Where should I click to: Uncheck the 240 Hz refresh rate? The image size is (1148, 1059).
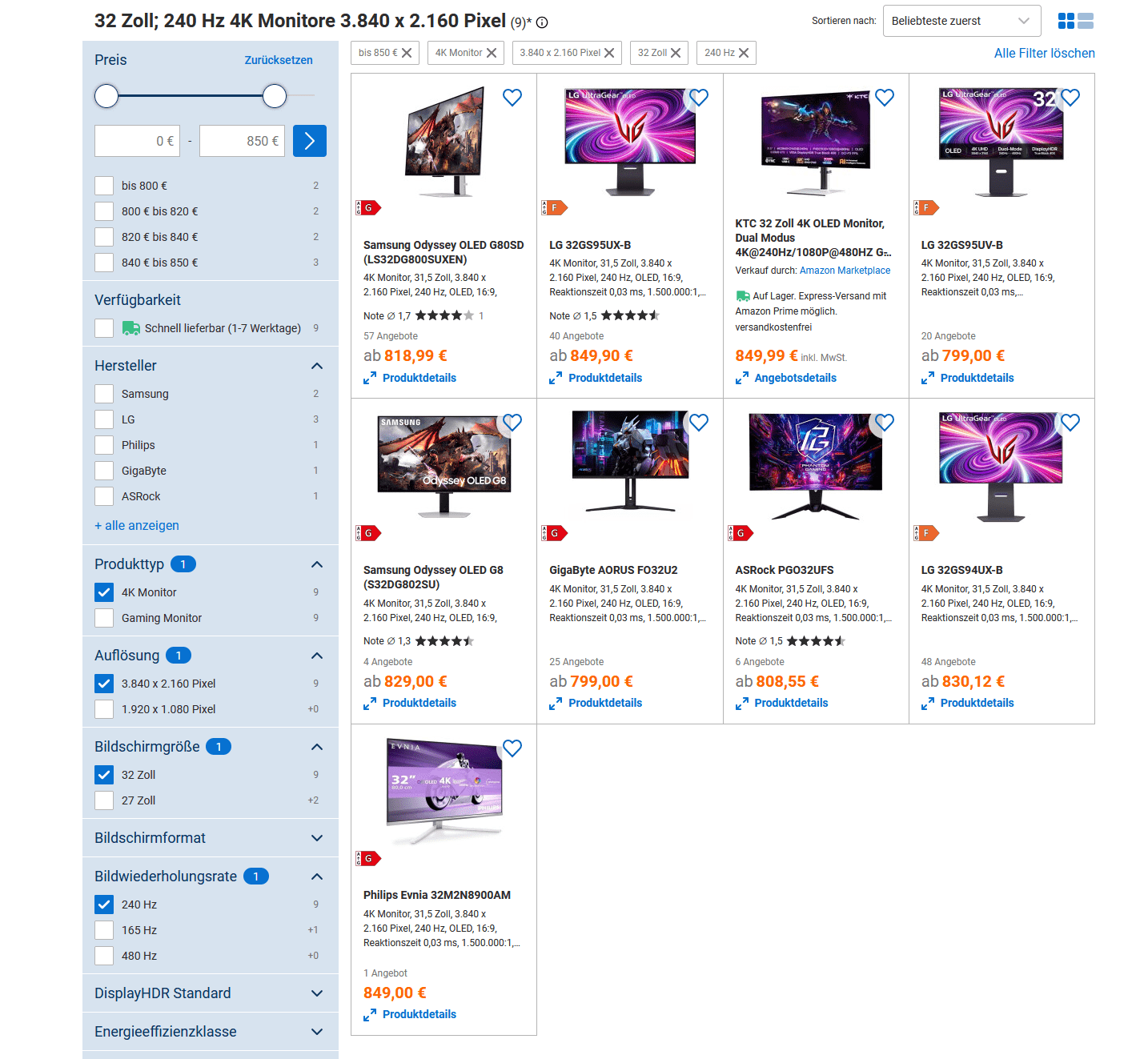pos(104,905)
